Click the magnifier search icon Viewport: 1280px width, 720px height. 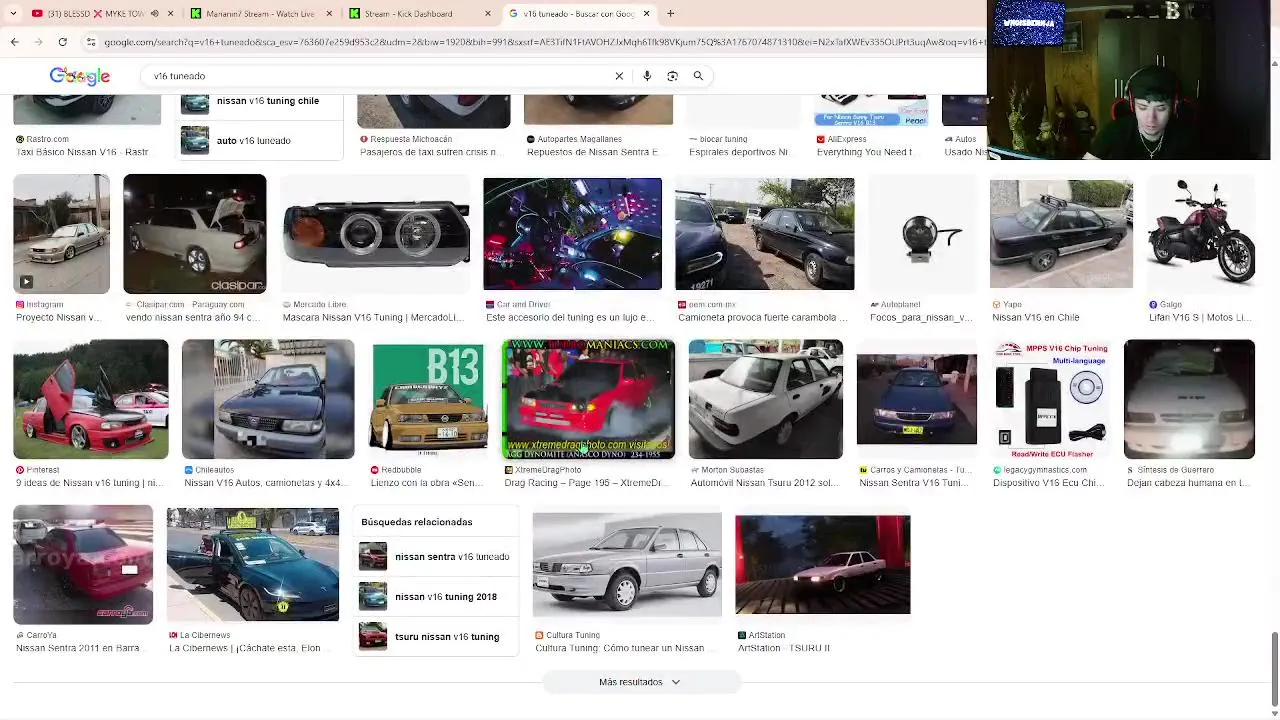(698, 76)
